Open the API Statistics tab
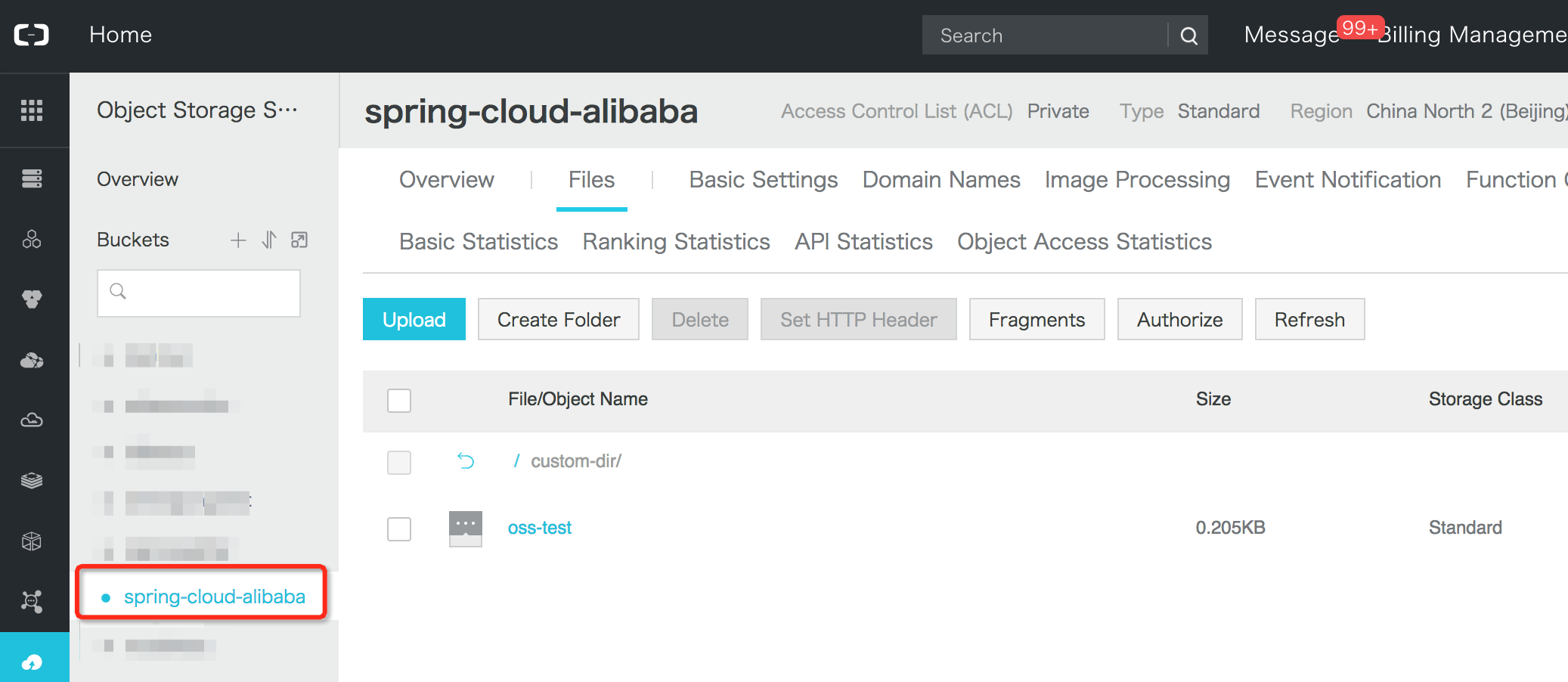Screen dimensions: 1568x682 click(863, 242)
